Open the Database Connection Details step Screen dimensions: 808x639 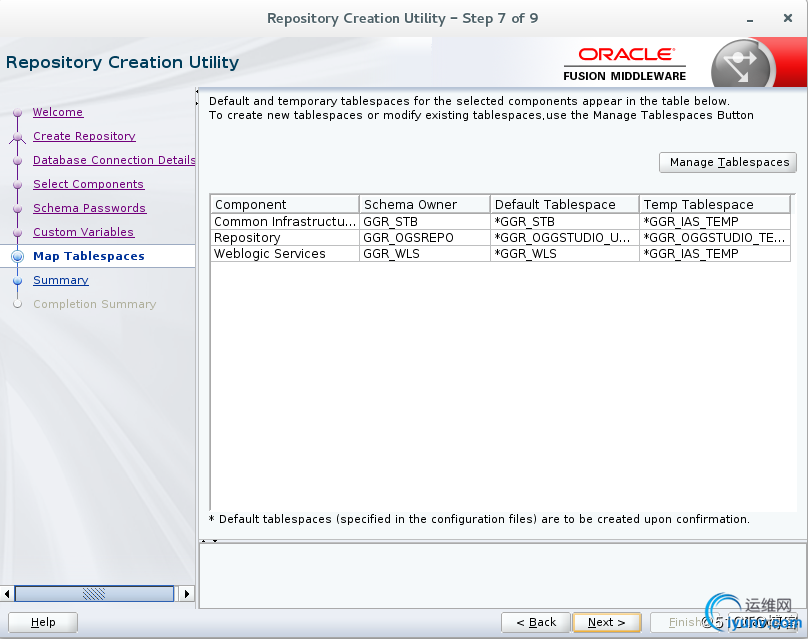(x=114, y=160)
